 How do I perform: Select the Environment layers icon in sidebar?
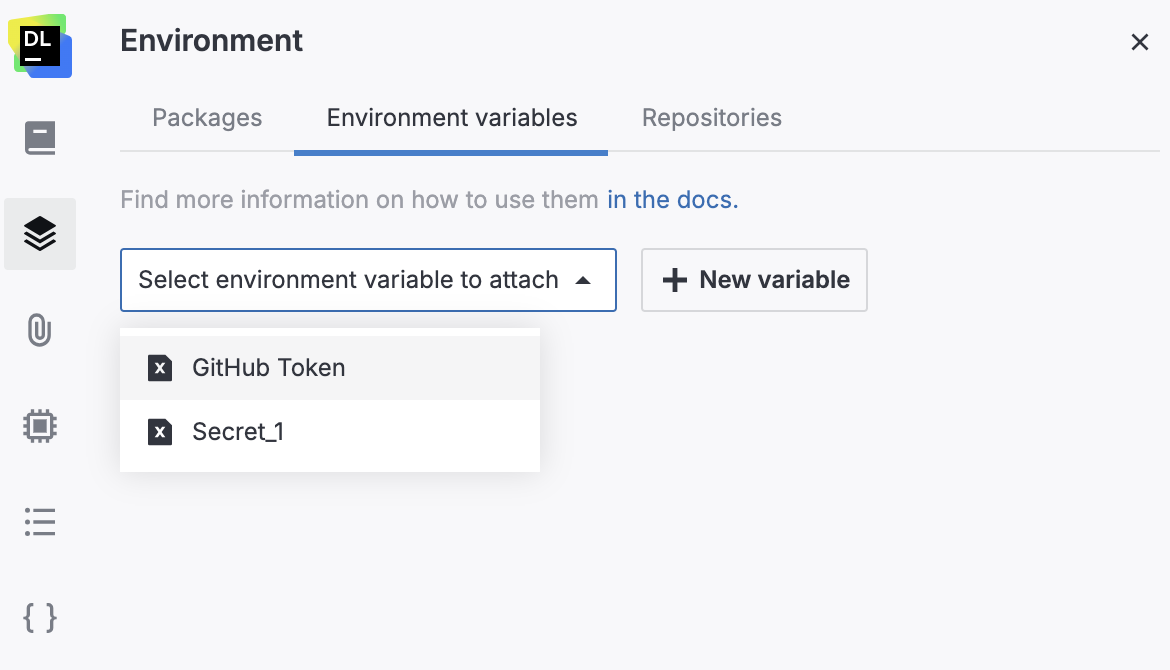coord(40,233)
